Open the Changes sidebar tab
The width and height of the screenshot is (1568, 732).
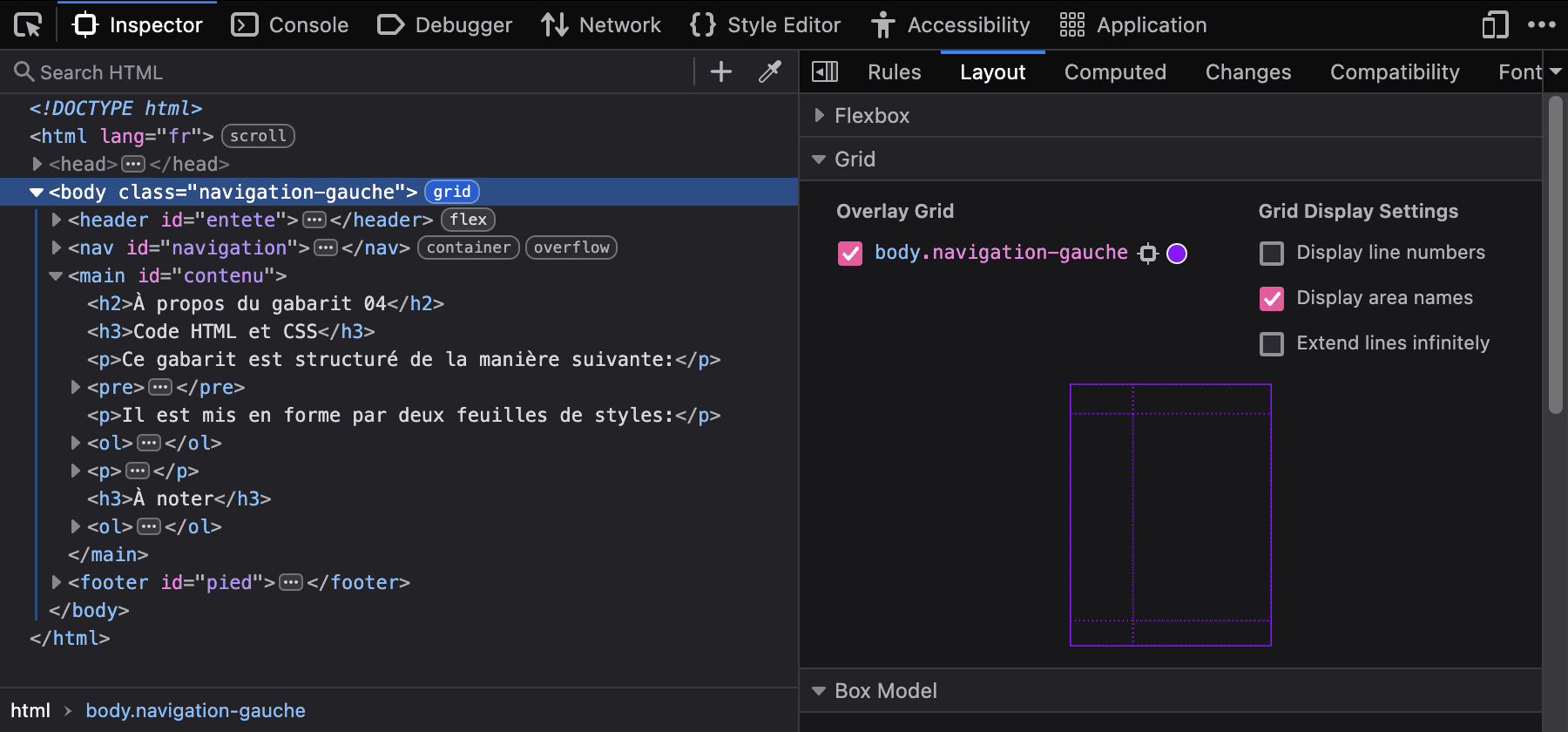coord(1248,71)
